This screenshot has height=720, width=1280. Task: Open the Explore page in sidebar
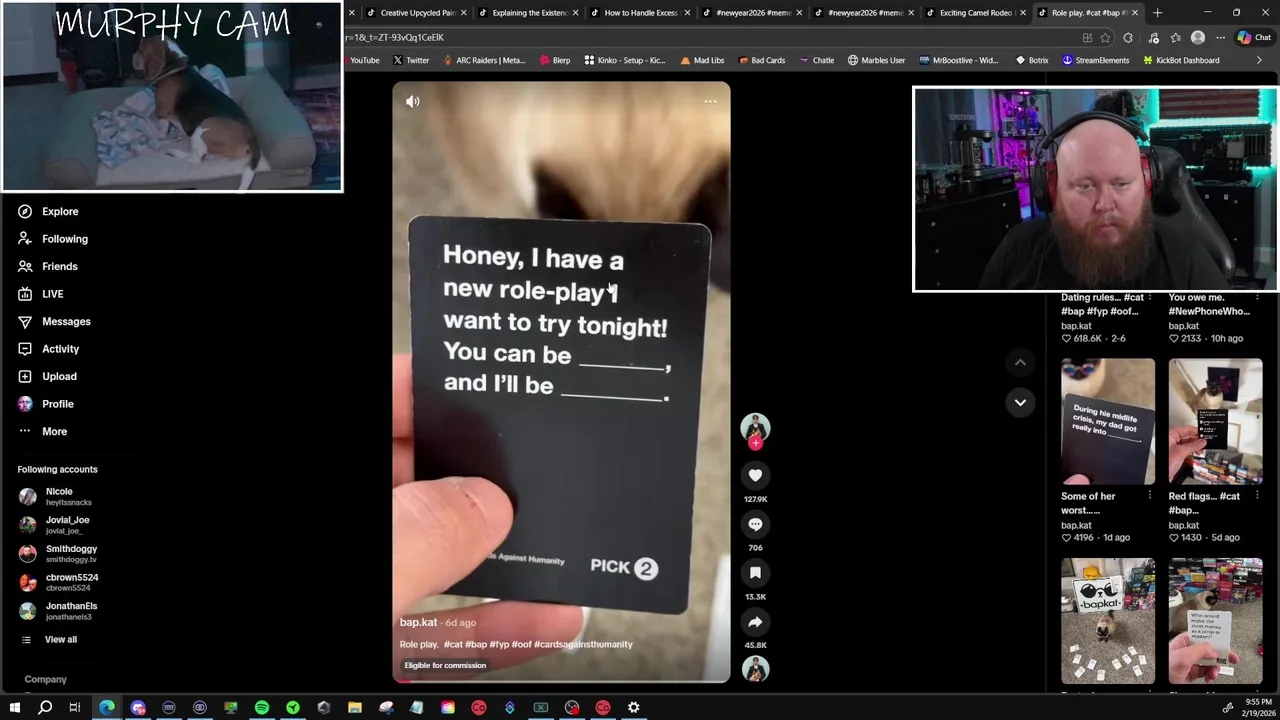coord(48,211)
